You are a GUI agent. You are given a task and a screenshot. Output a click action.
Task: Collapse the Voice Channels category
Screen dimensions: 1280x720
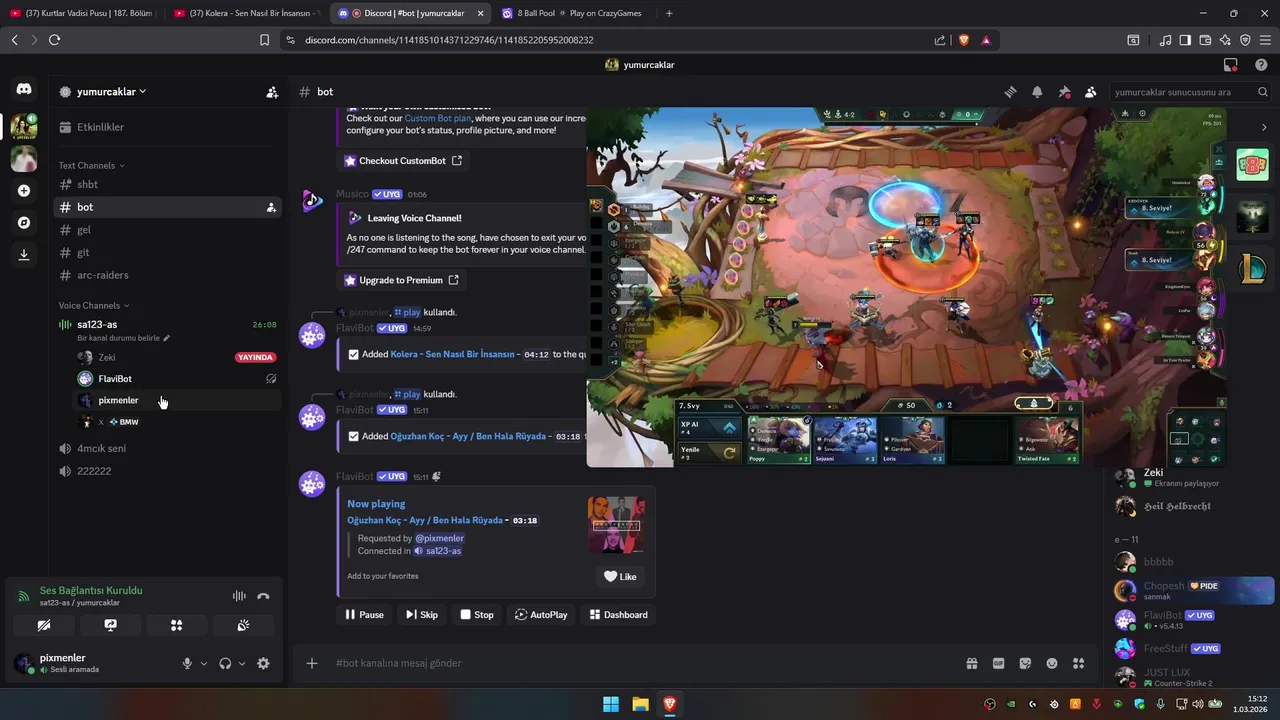(93, 305)
